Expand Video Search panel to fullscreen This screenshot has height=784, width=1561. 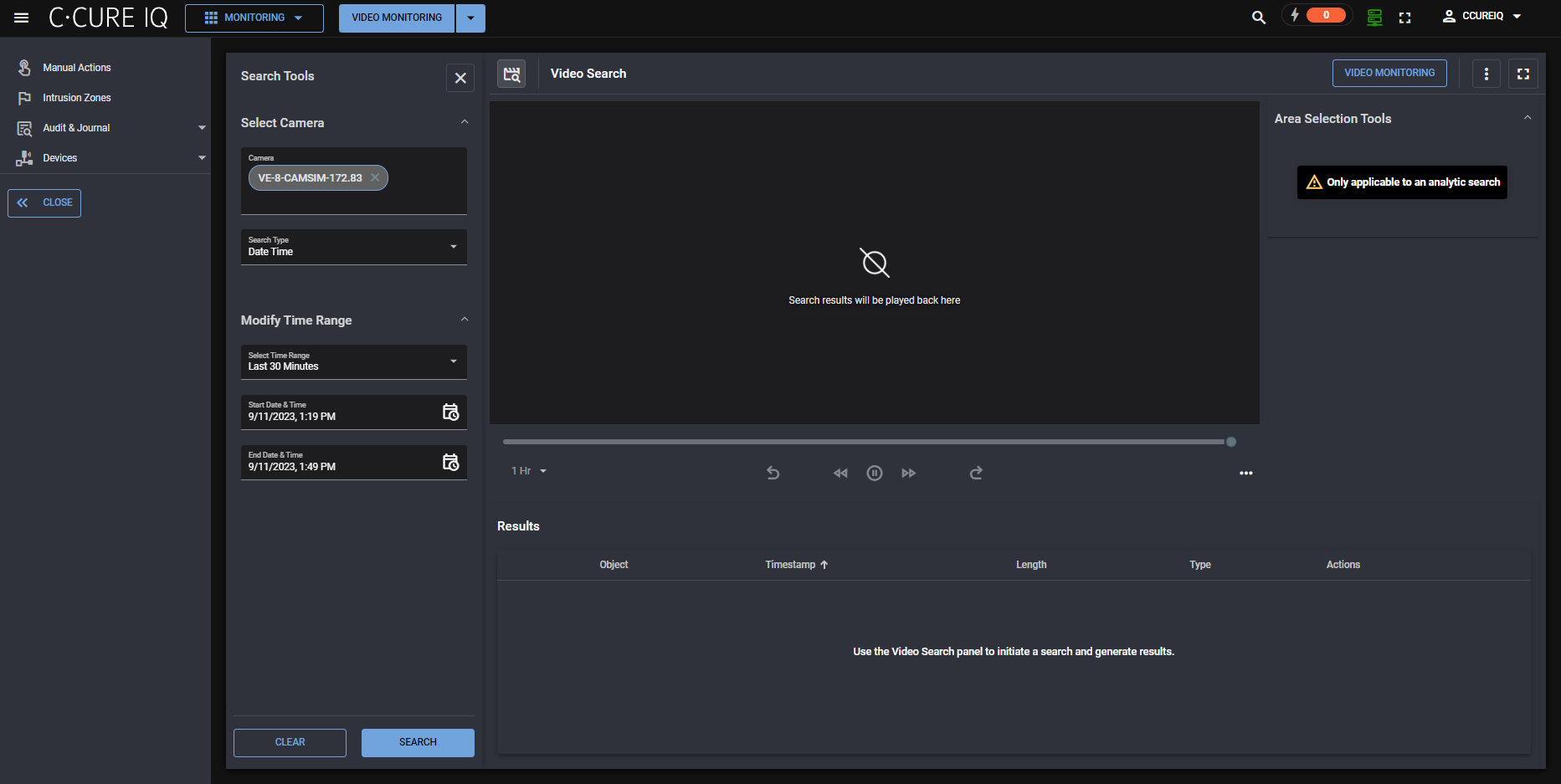pos(1522,74)
